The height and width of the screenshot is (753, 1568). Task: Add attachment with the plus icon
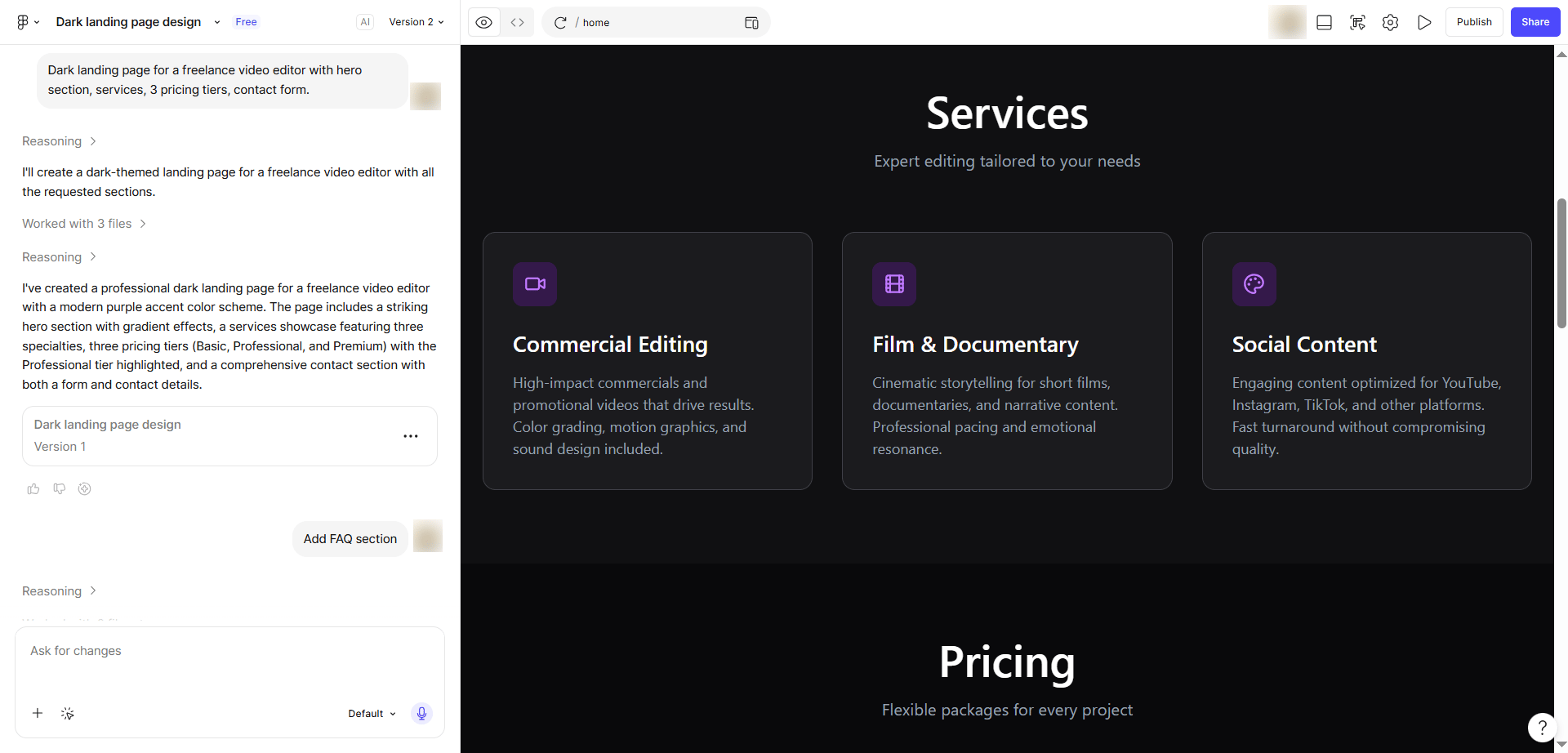[38, 713]
